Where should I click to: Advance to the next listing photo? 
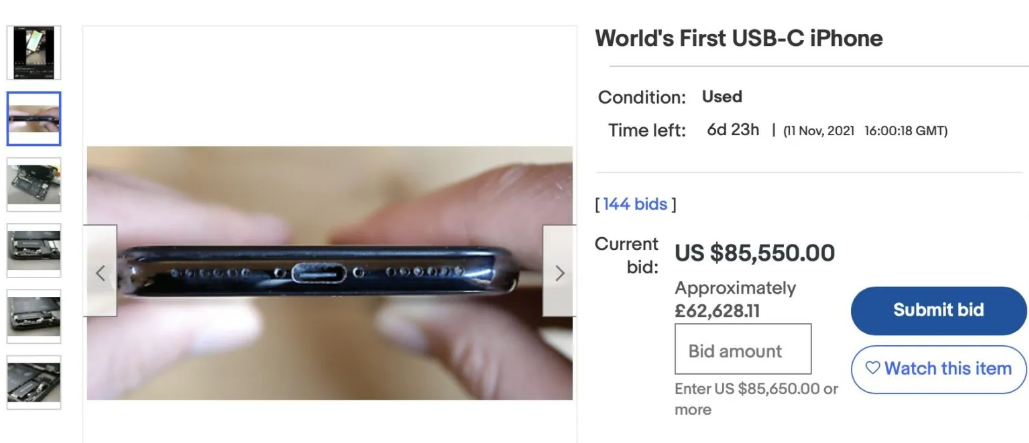coord(559,272)
